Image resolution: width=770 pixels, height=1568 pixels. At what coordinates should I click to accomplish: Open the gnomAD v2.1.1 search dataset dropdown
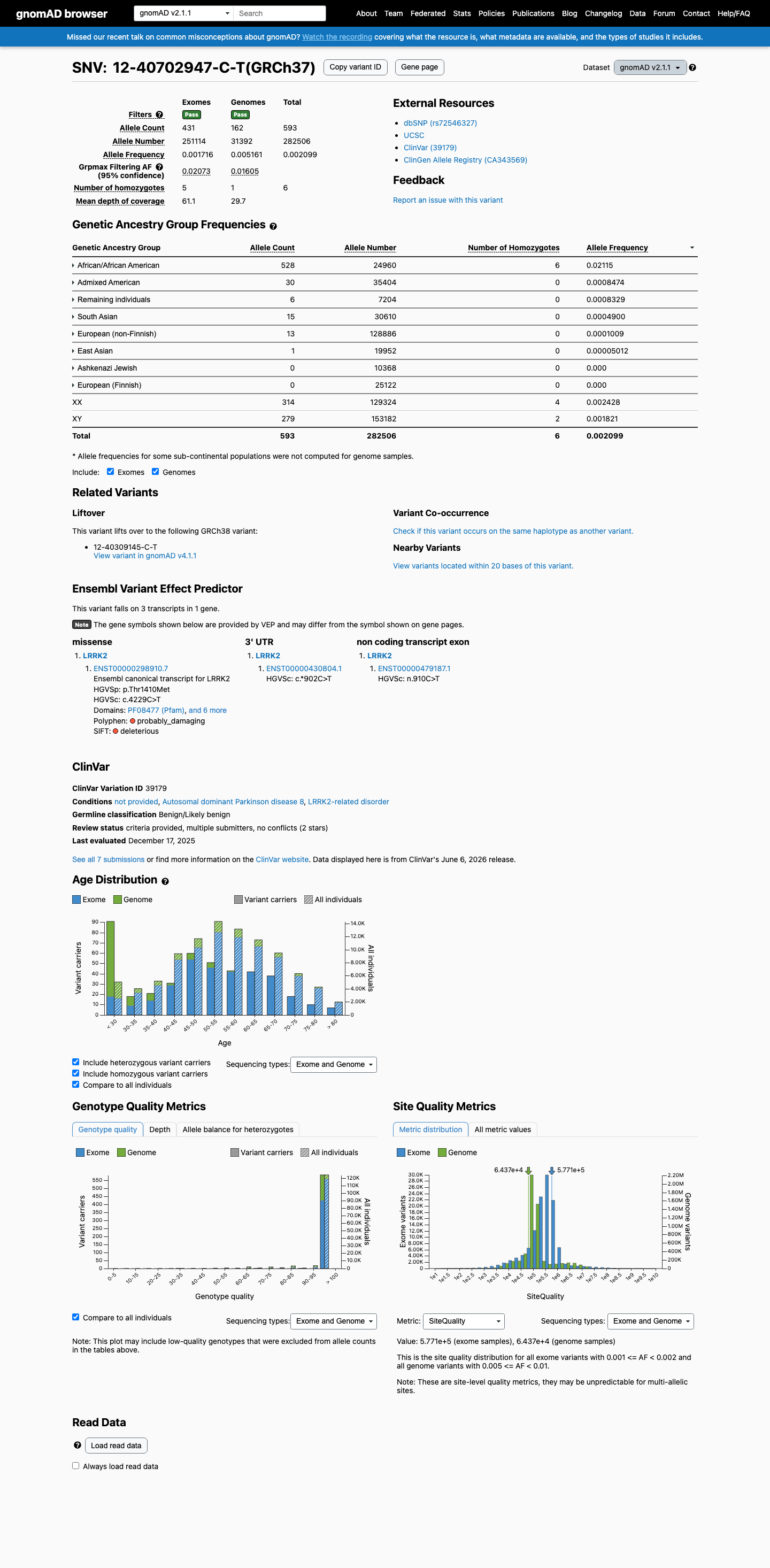(x=183, y=13)
